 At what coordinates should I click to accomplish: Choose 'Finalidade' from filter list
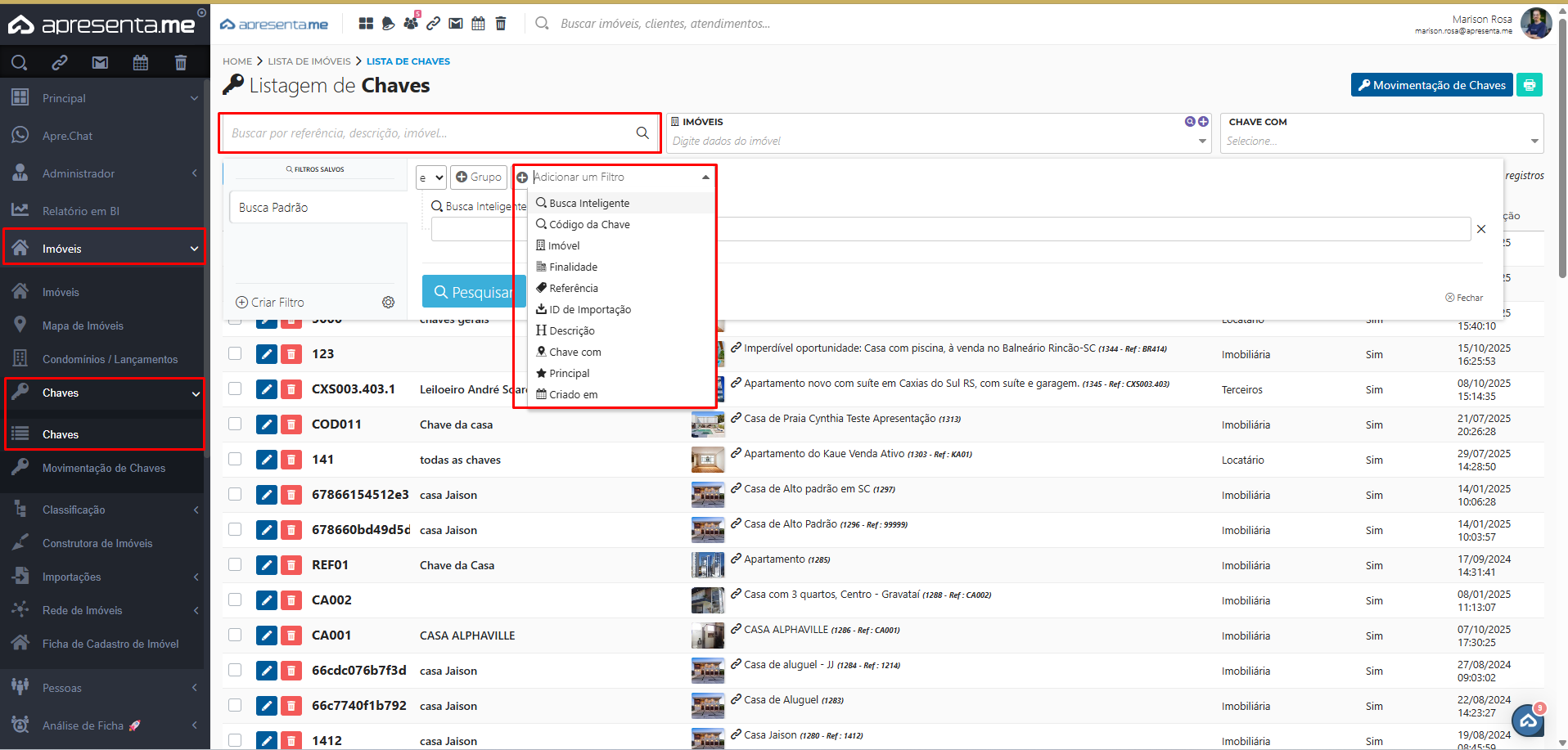click(573, 267)
